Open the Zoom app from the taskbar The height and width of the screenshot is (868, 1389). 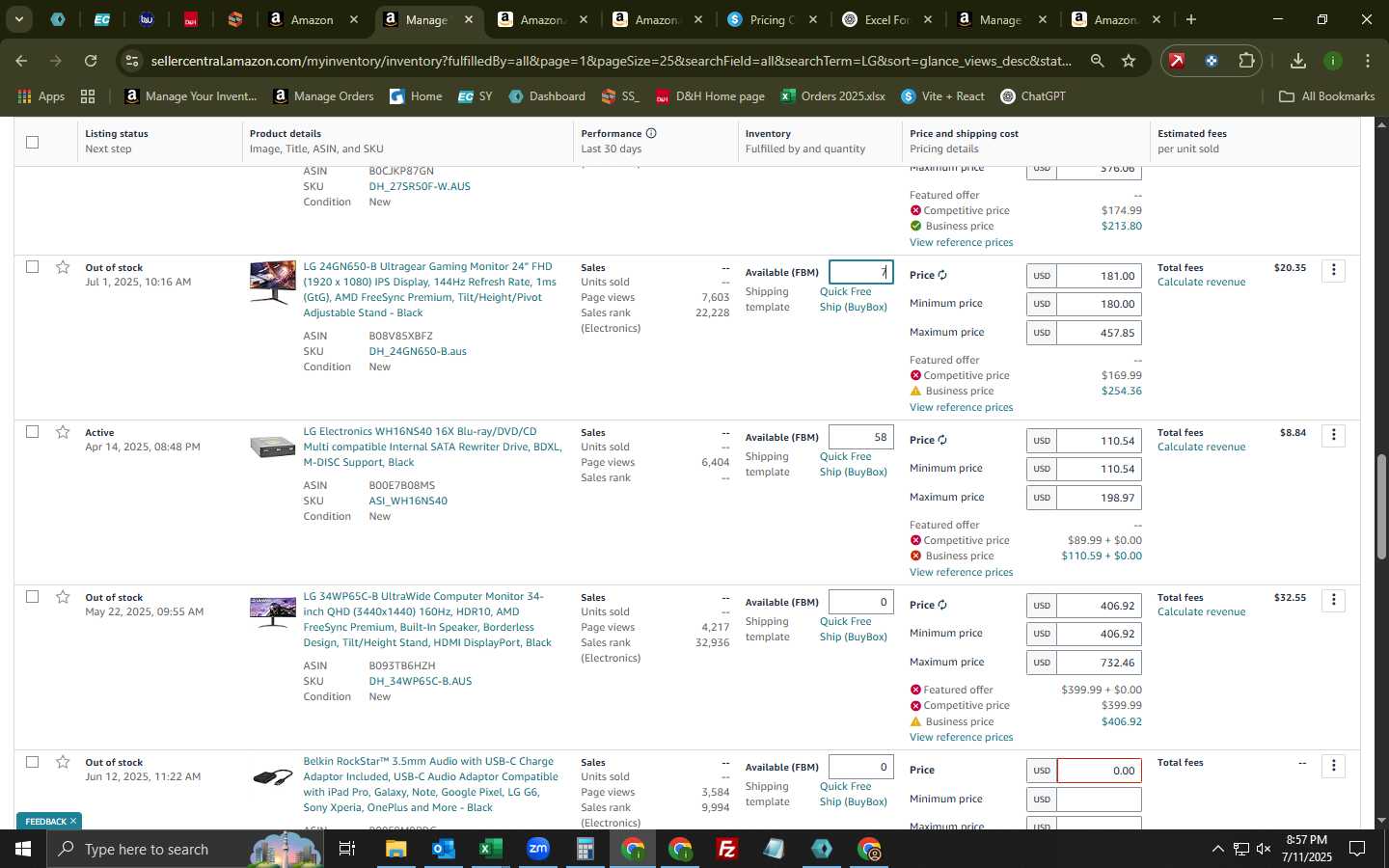pyautogui.click(x=538, y=849)
